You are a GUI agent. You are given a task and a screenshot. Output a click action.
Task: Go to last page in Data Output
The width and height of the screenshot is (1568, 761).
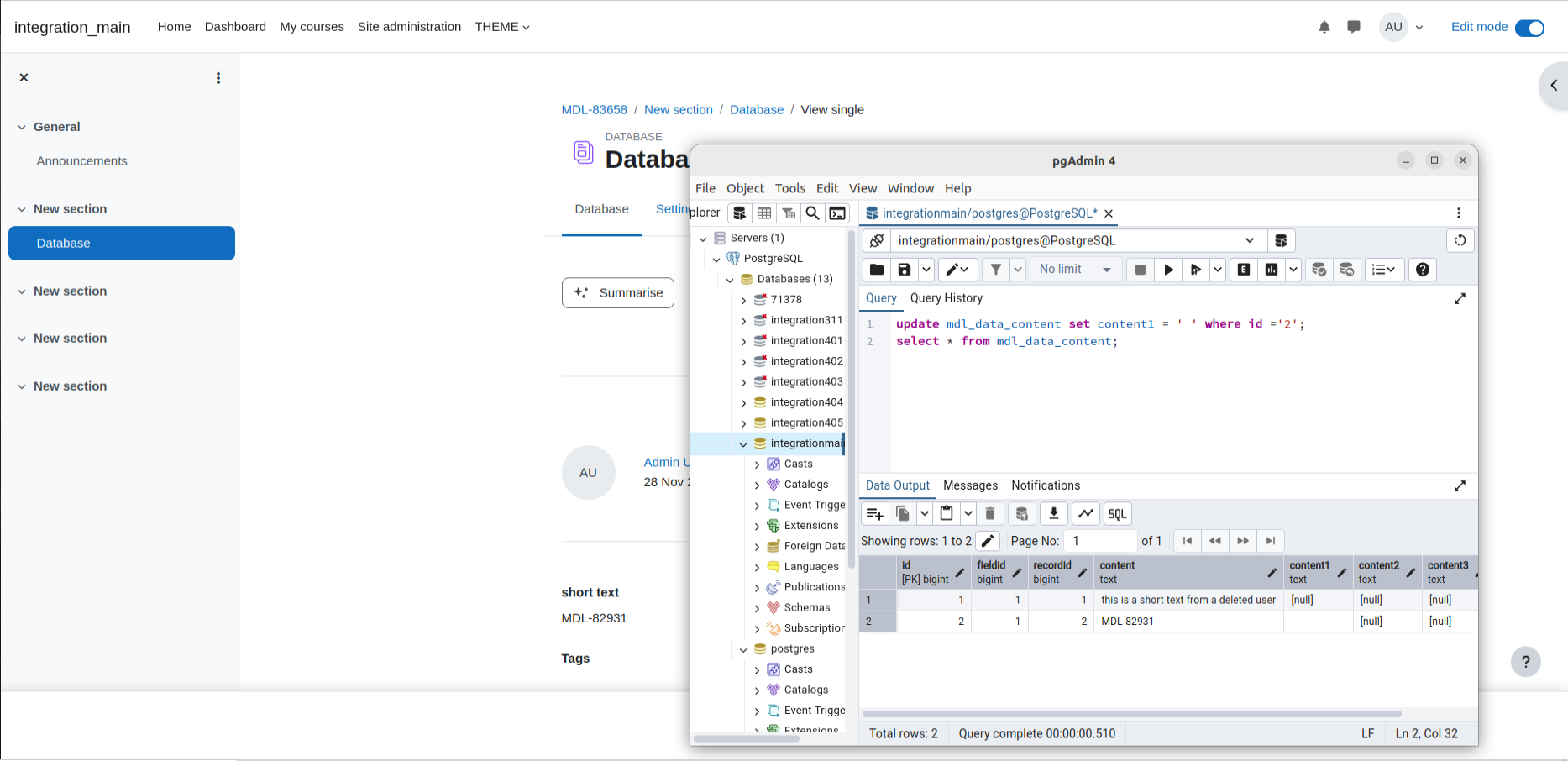click(x=1271, y=541)
